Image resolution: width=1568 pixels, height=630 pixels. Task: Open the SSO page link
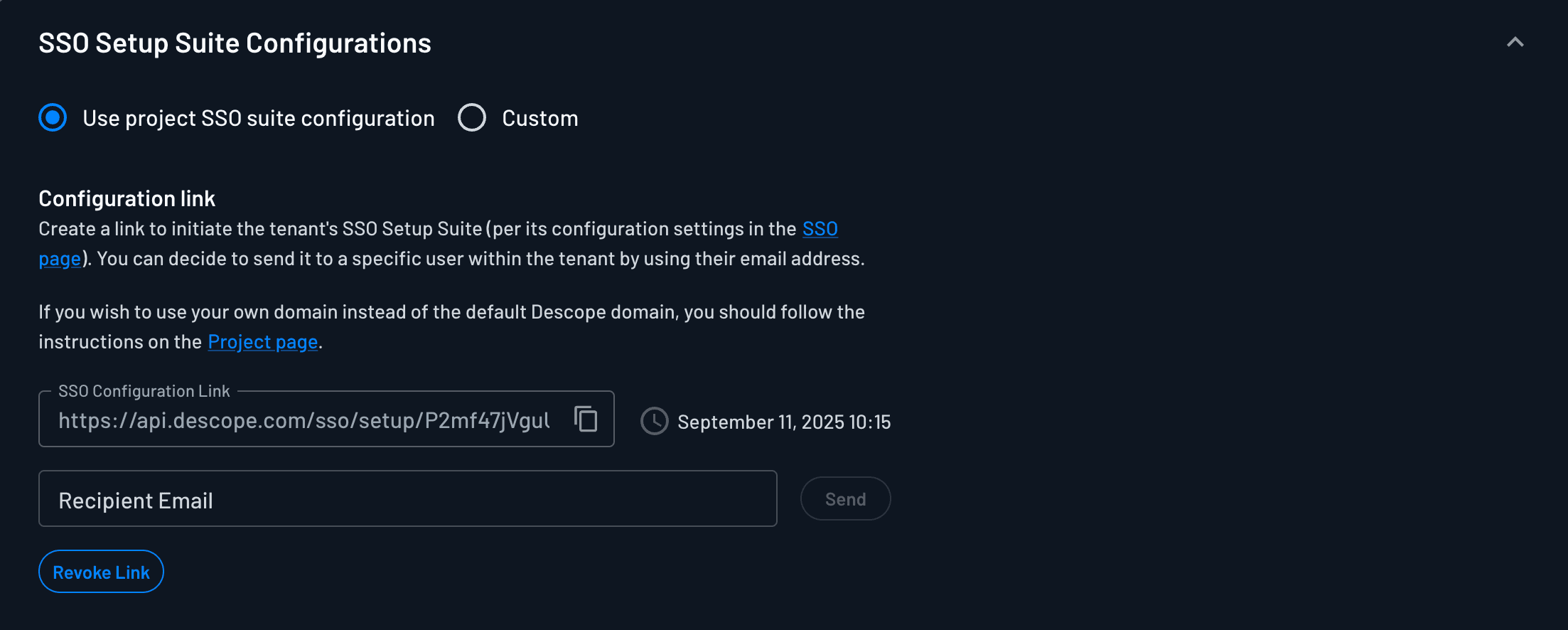click(819, 228)
